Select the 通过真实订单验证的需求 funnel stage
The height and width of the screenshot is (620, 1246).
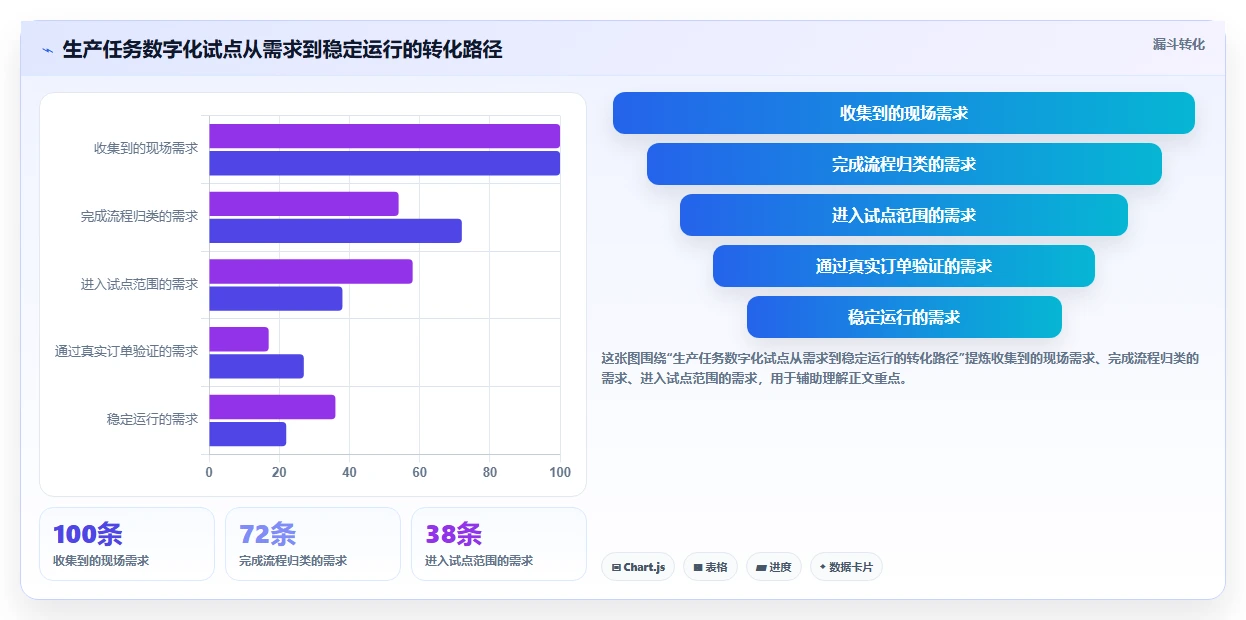(904, 266)
